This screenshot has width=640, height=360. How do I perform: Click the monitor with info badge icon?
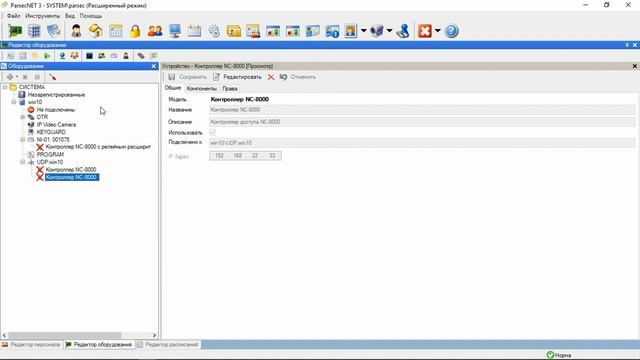coord(332,31)
